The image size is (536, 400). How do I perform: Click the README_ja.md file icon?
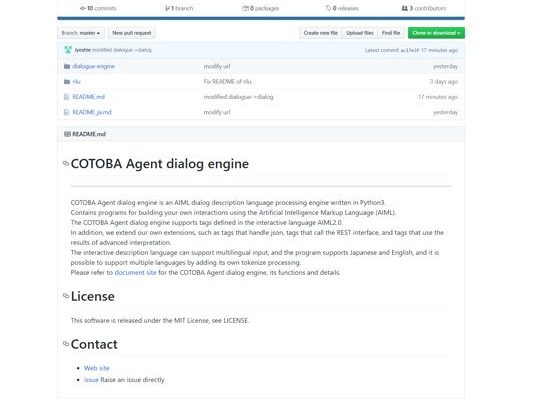[x=67, y=112]
